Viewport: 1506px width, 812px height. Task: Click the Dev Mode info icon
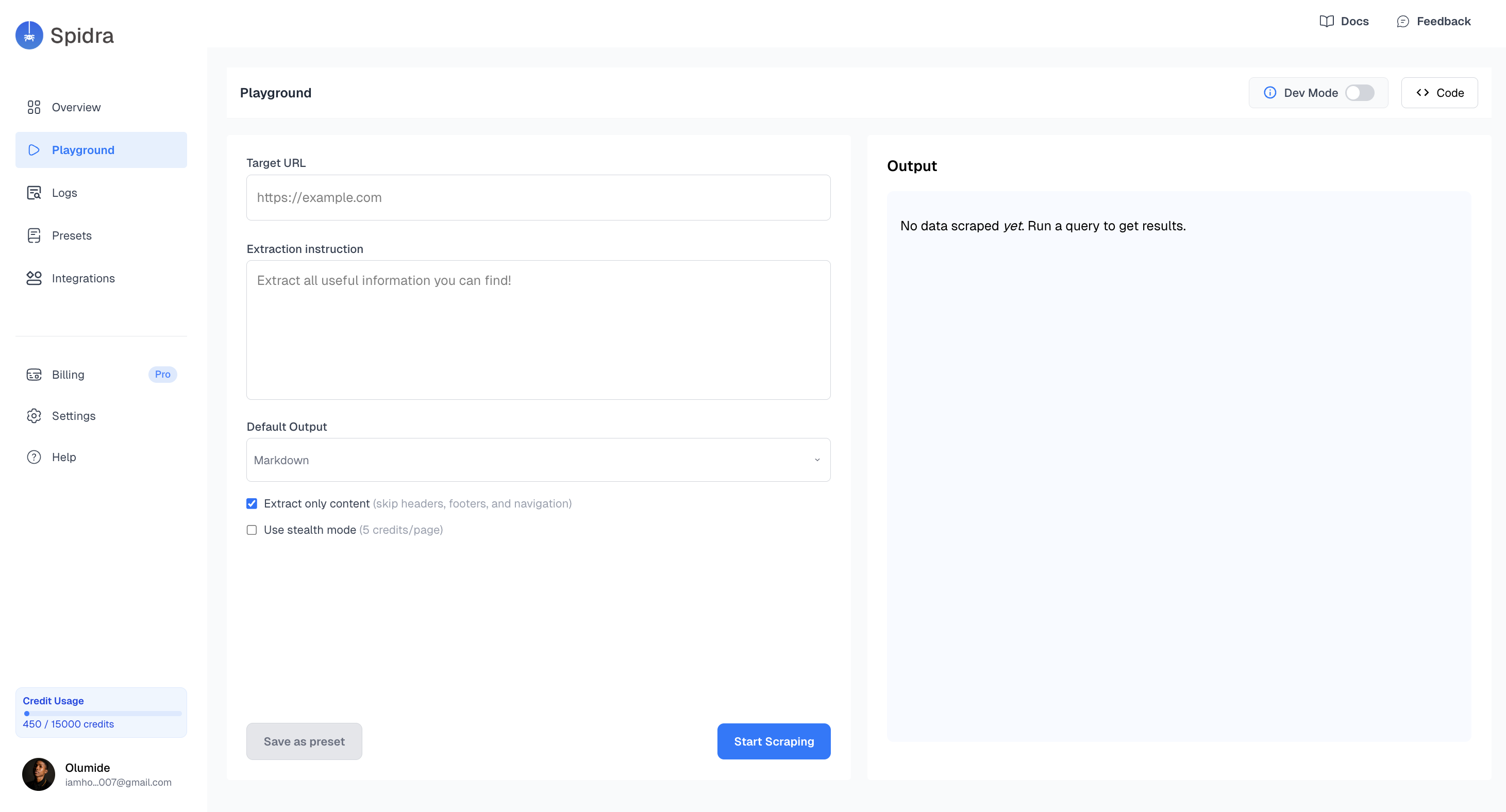coord(1270,93)
